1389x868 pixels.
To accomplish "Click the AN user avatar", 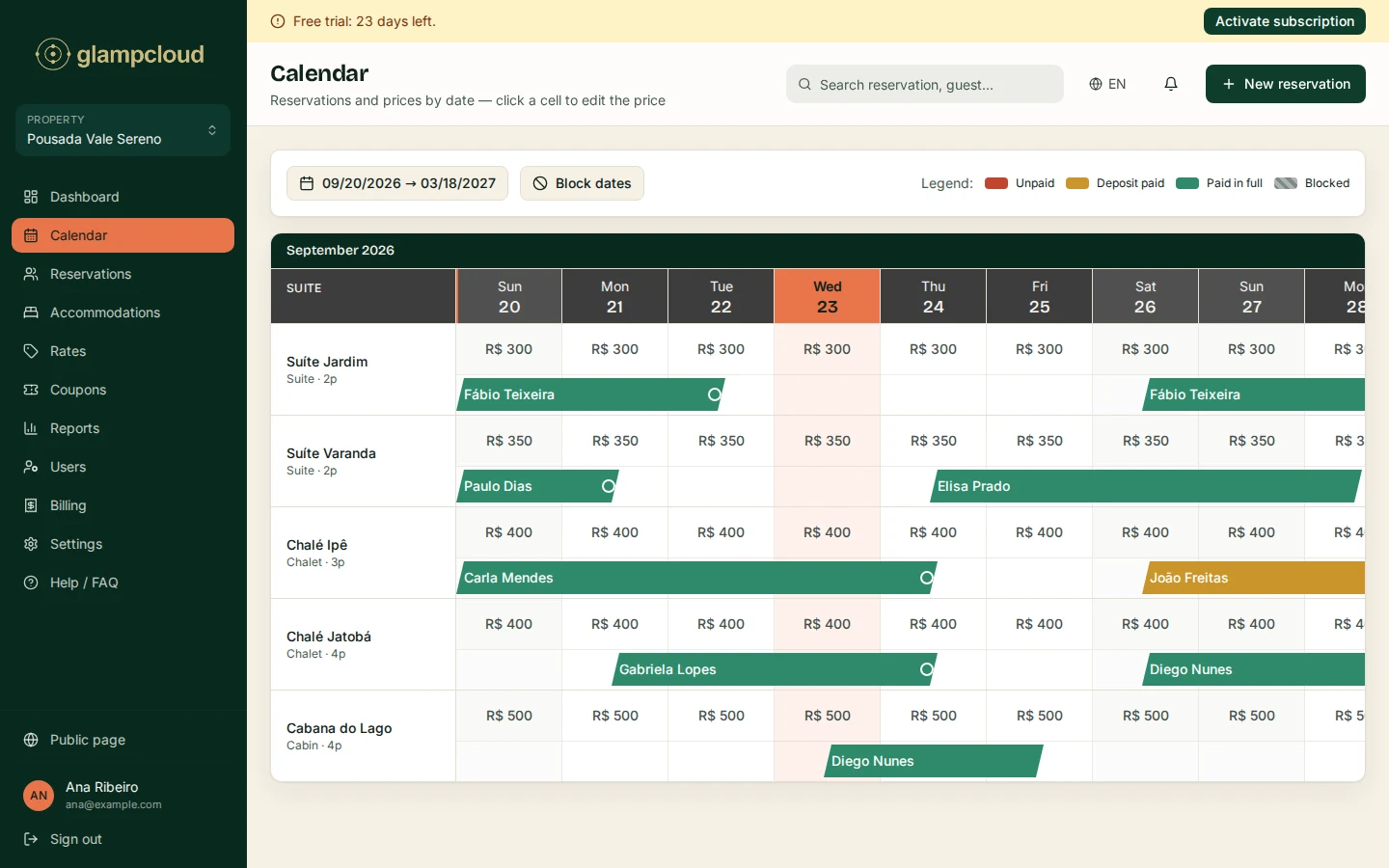I will [x=39, y=796].
